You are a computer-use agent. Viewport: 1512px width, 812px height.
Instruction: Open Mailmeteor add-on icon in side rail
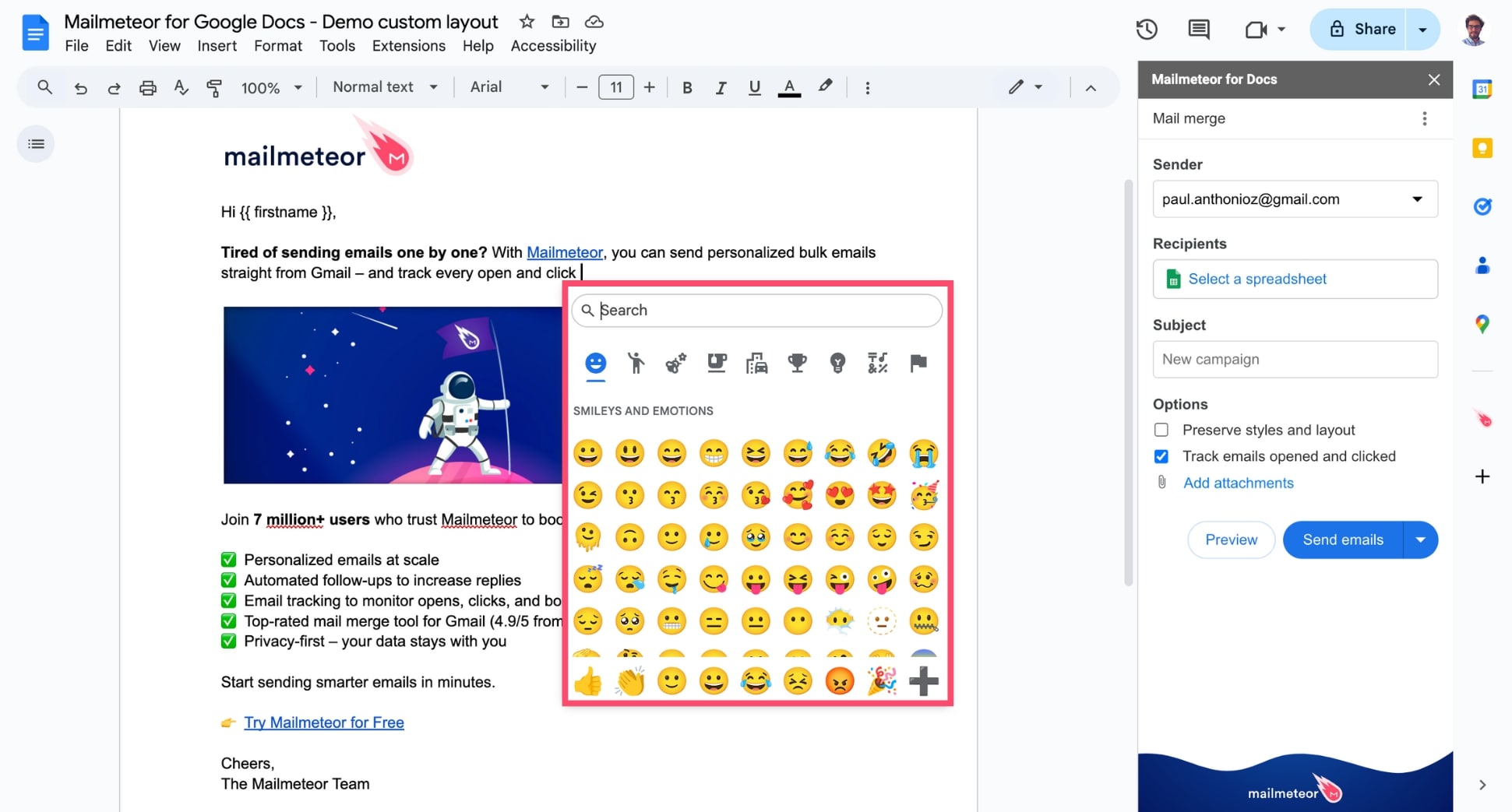tap(1483, 420)
